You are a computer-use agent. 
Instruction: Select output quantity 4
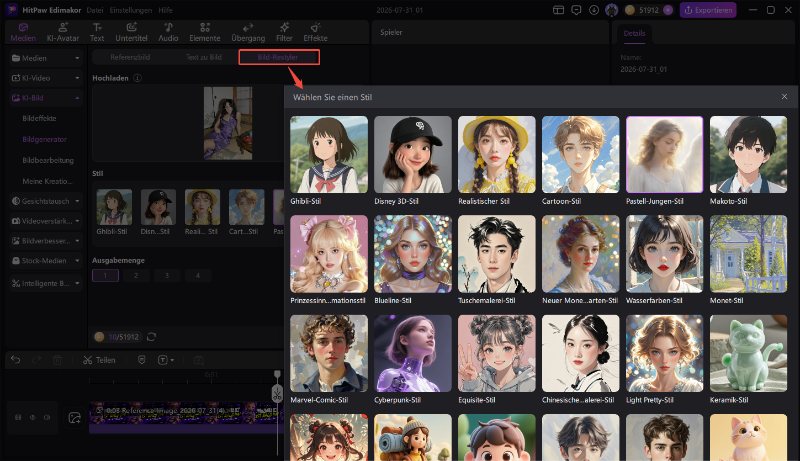197,275
